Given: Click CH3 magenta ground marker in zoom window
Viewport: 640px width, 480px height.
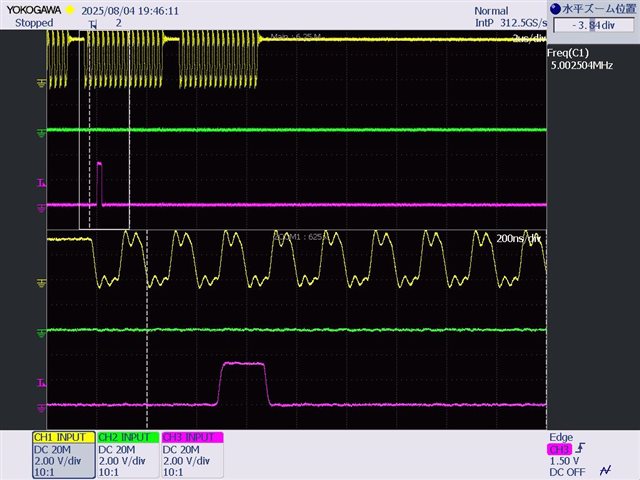Looking at the screenshot, I should (41, 408).
